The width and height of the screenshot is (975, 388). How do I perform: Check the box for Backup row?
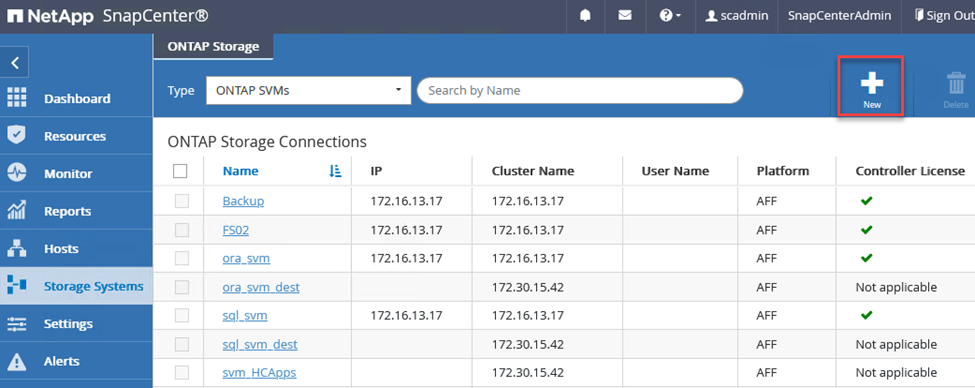pos(182,201)
